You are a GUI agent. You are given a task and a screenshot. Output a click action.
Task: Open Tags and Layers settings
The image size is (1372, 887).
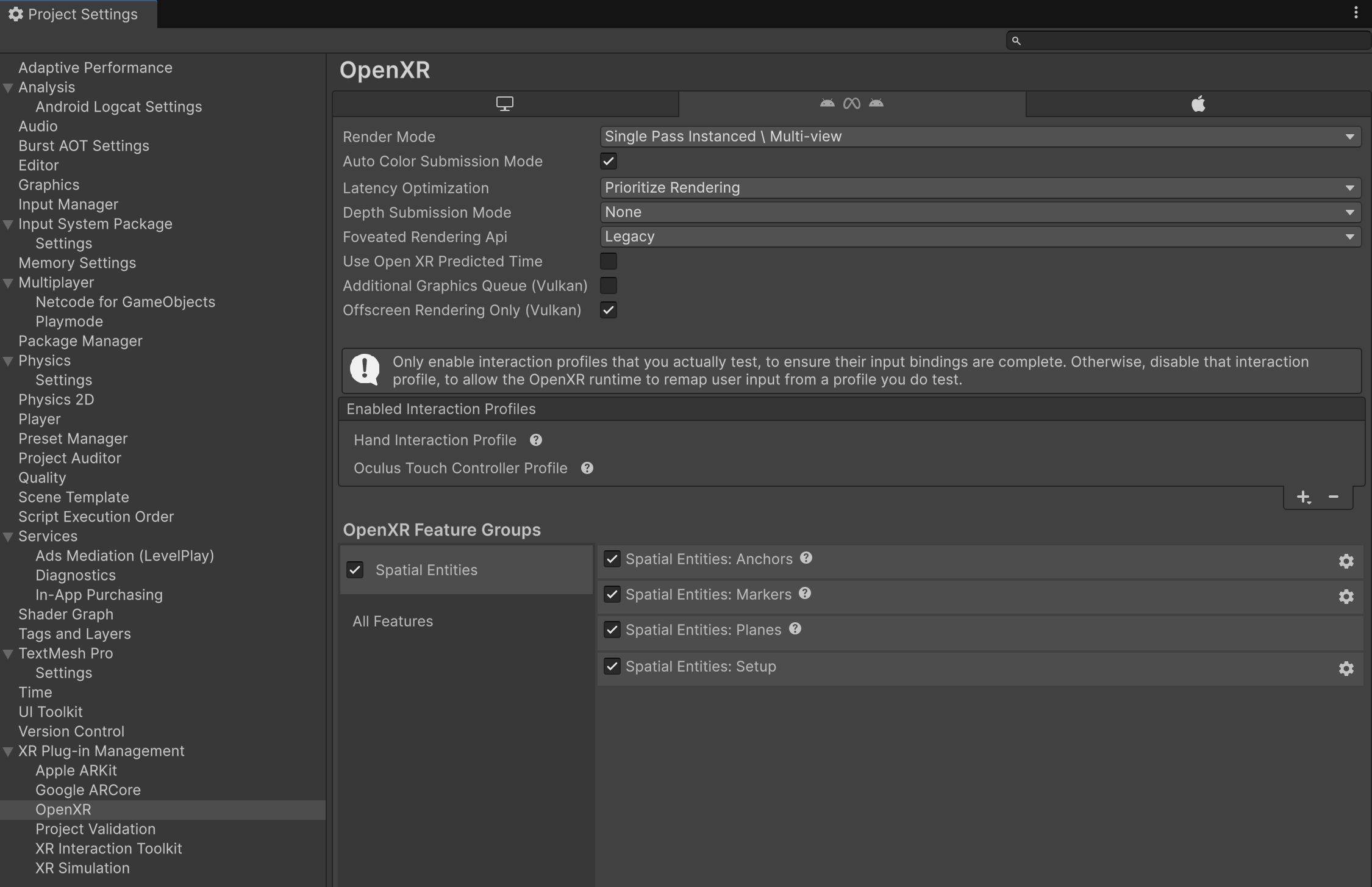coord(74,634)
